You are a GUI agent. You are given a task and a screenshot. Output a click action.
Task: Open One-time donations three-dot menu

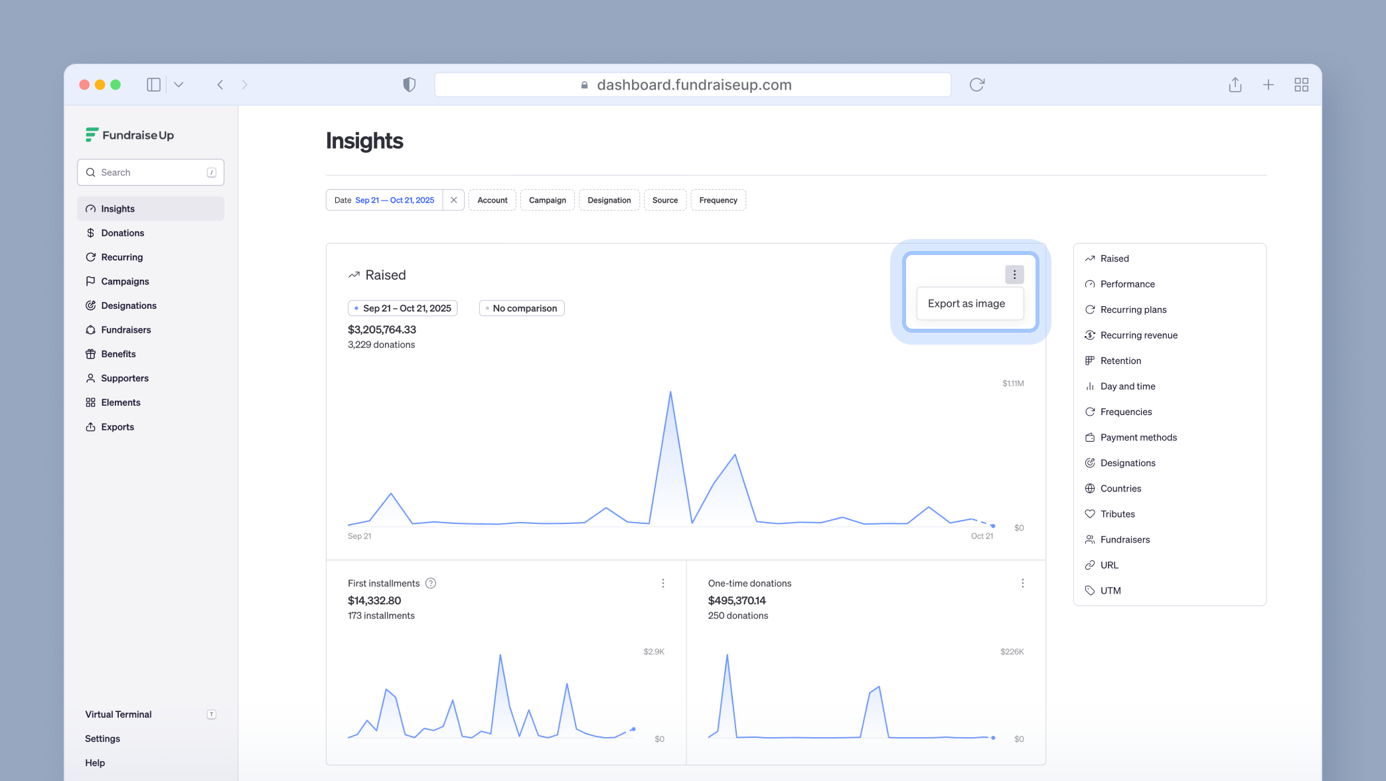pyautogui.click(x=1022, y=583)
